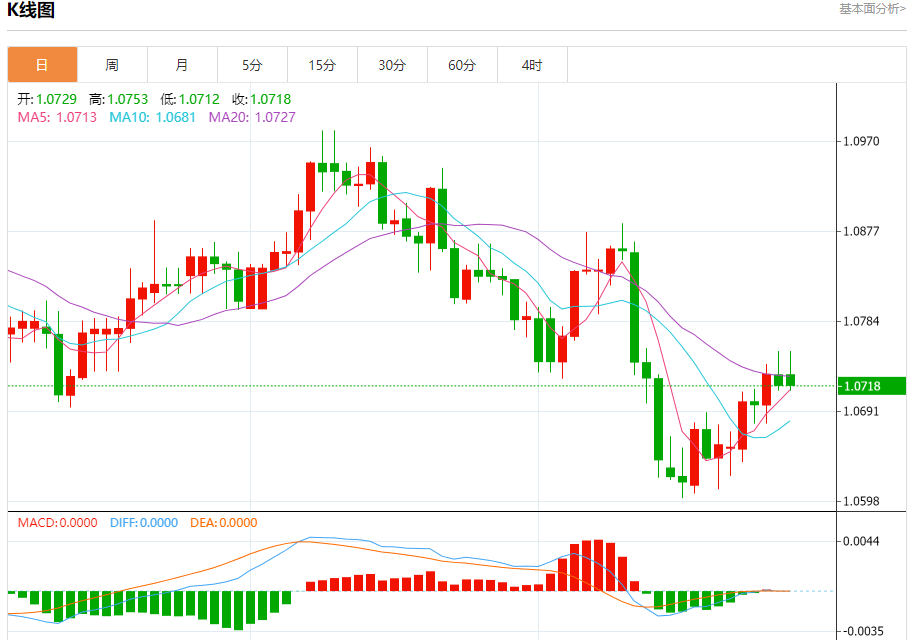Click the K线图 heading
This screenshot has height=640, width=914.
(x=31, y=10)
